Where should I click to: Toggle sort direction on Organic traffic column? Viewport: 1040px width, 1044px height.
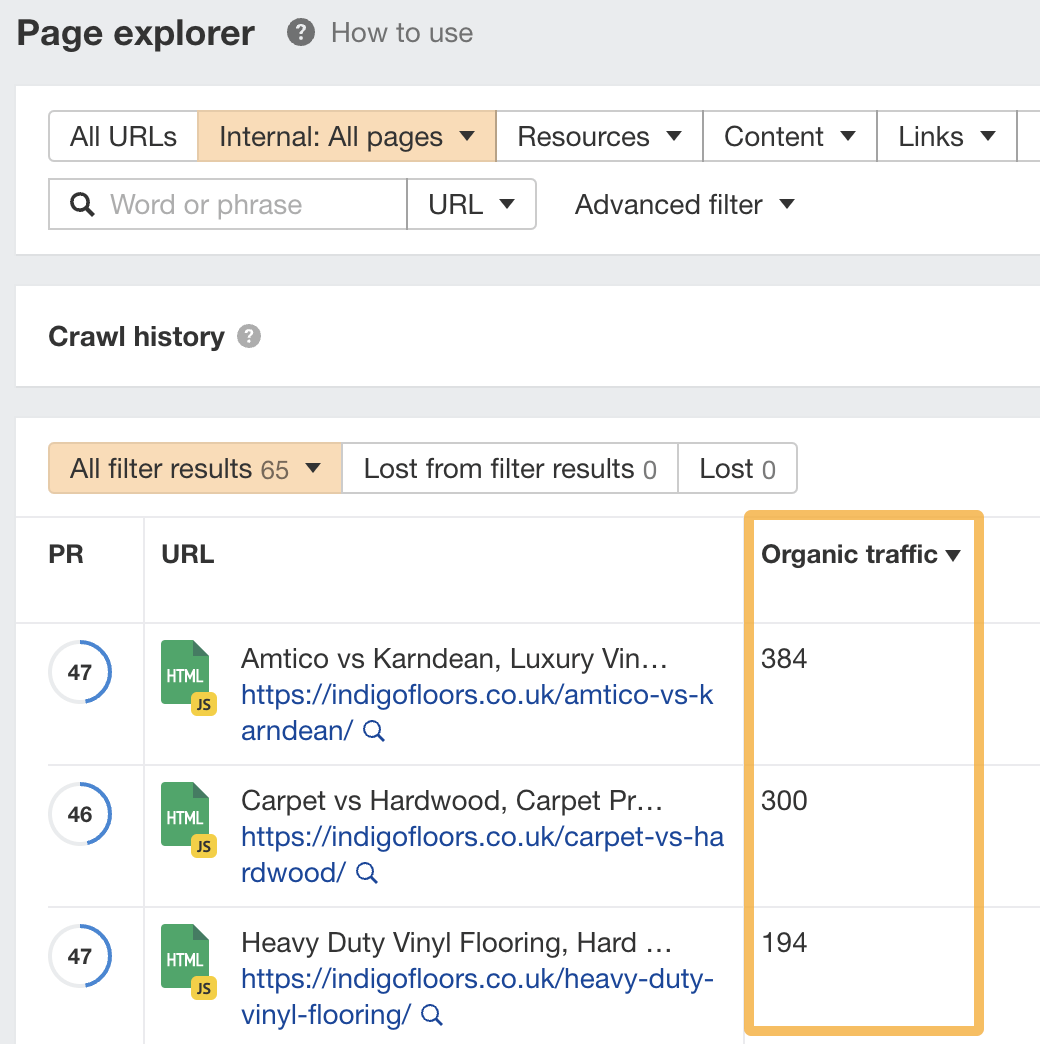[952, 554]
